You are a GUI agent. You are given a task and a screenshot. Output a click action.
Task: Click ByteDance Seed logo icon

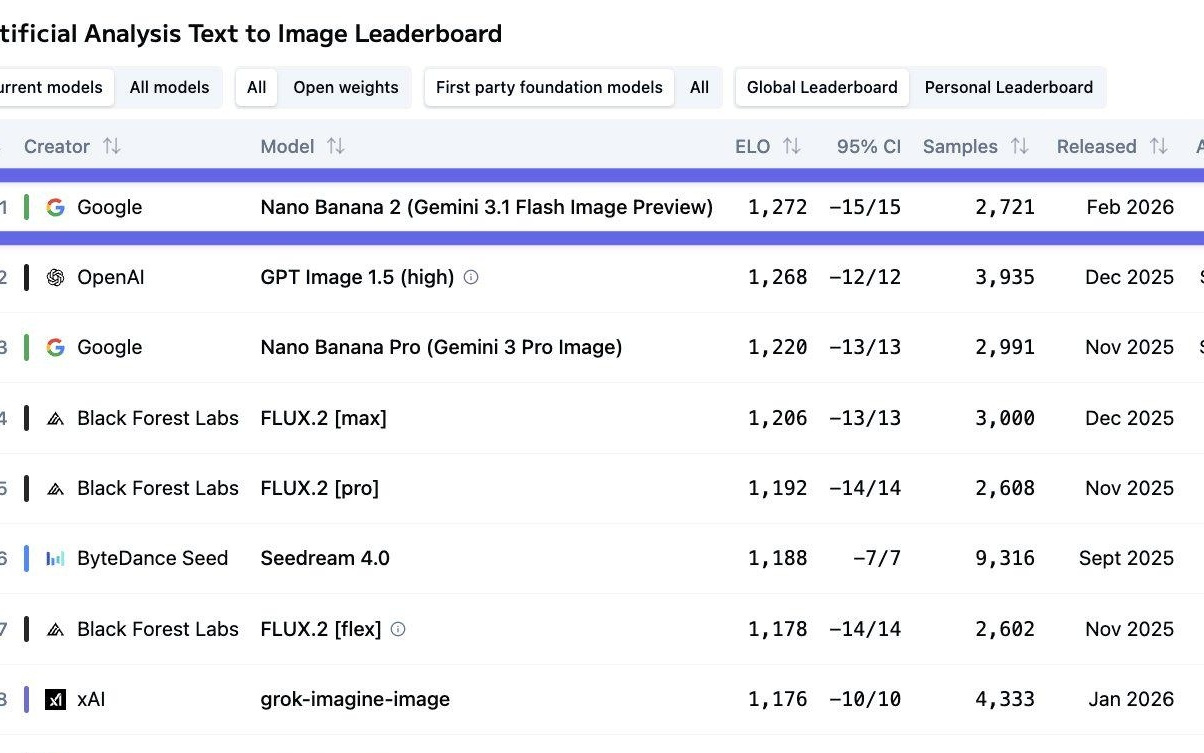pyautogui.click(x=56, y=559)
